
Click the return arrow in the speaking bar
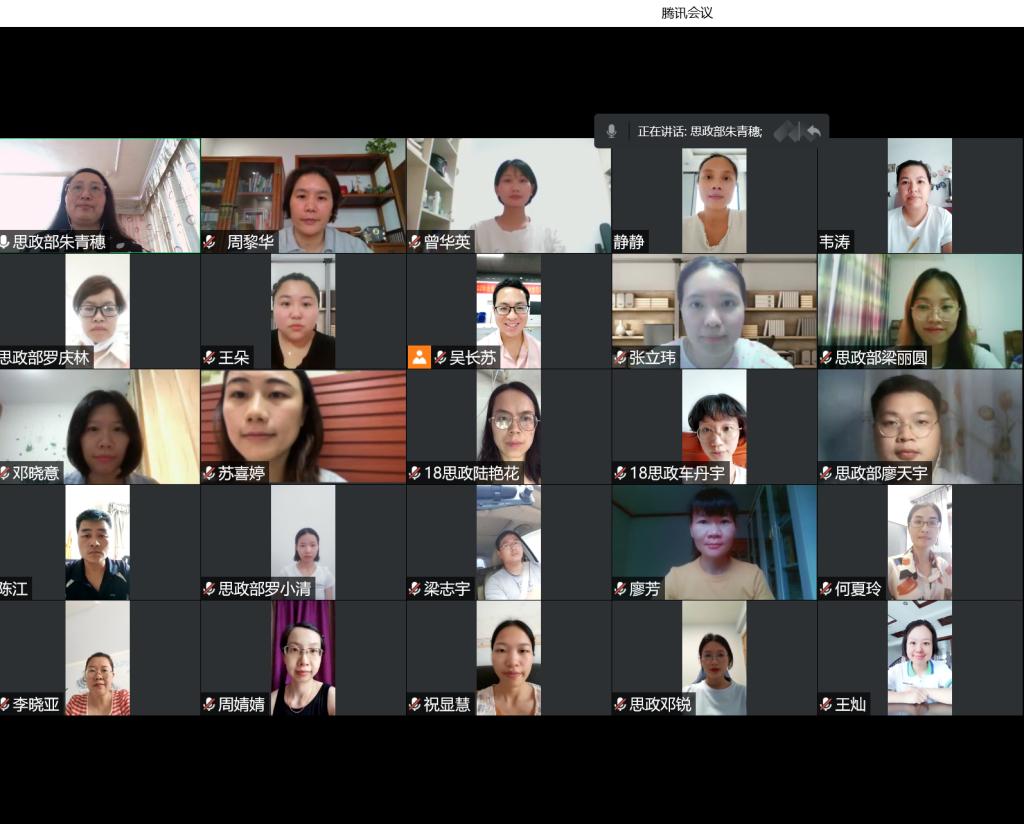tap(813, 132)
